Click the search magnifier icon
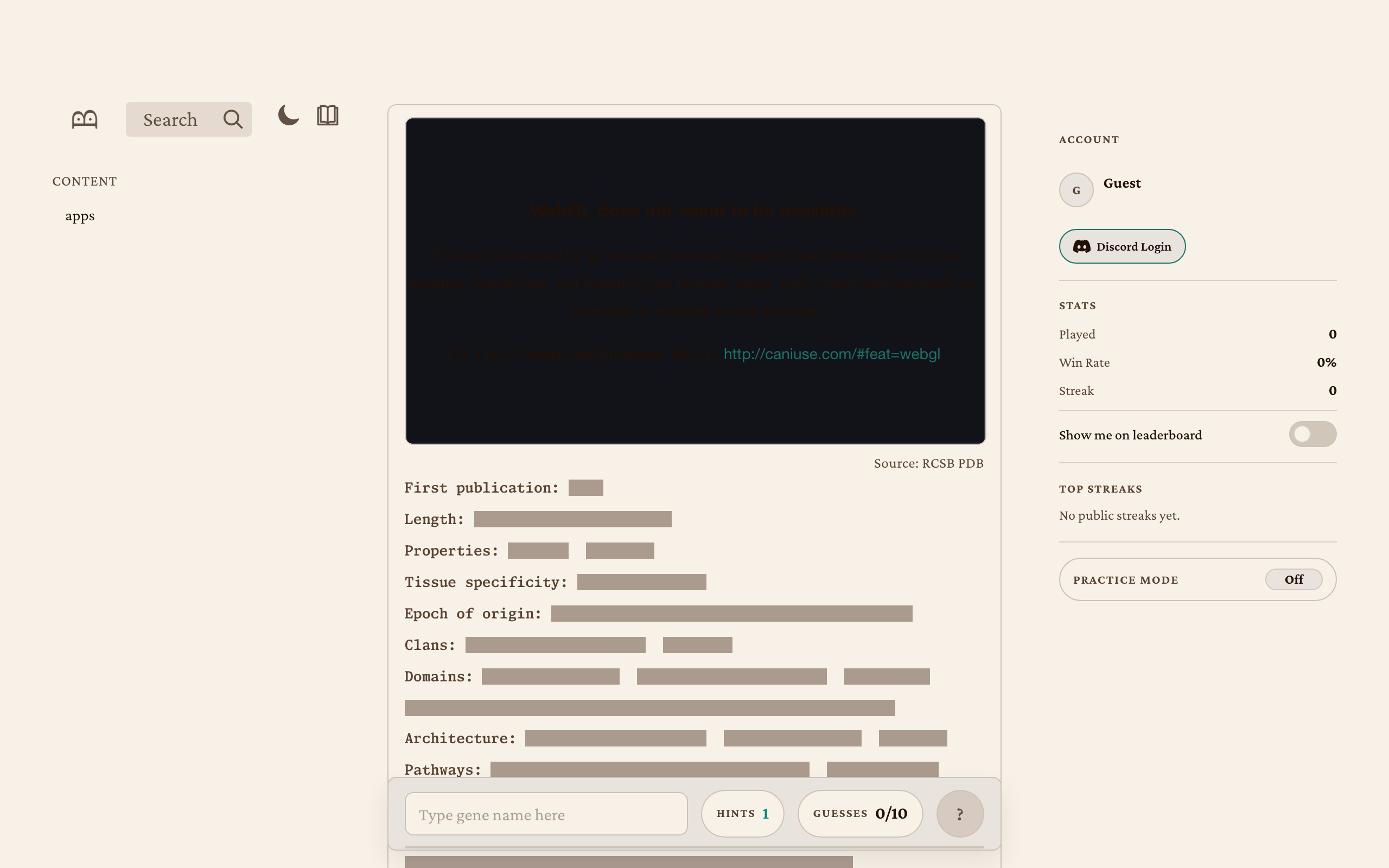 point(232,119)
